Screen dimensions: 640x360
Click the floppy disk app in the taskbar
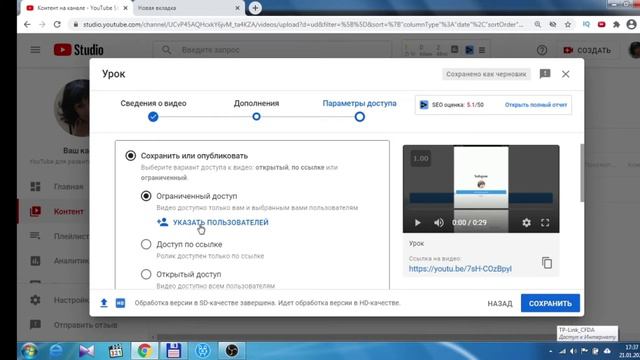(x=173, y=351)
